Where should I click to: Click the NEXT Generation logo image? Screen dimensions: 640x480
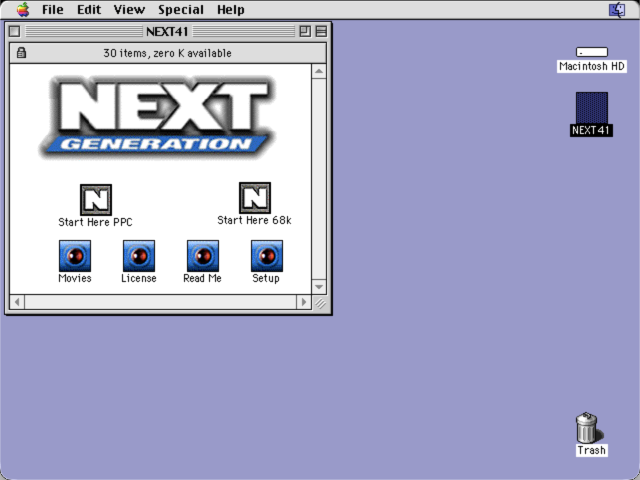click(158, 117)
